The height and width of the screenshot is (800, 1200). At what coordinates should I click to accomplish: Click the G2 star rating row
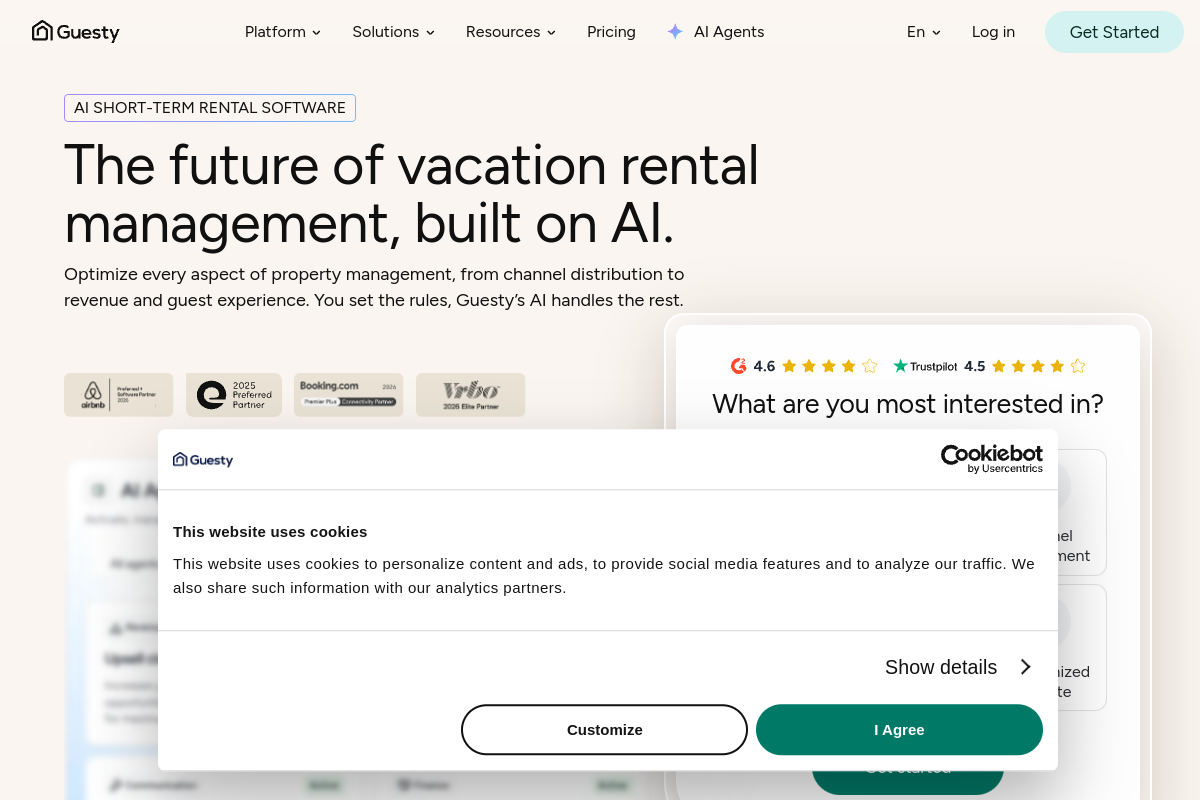coord(829,366)
